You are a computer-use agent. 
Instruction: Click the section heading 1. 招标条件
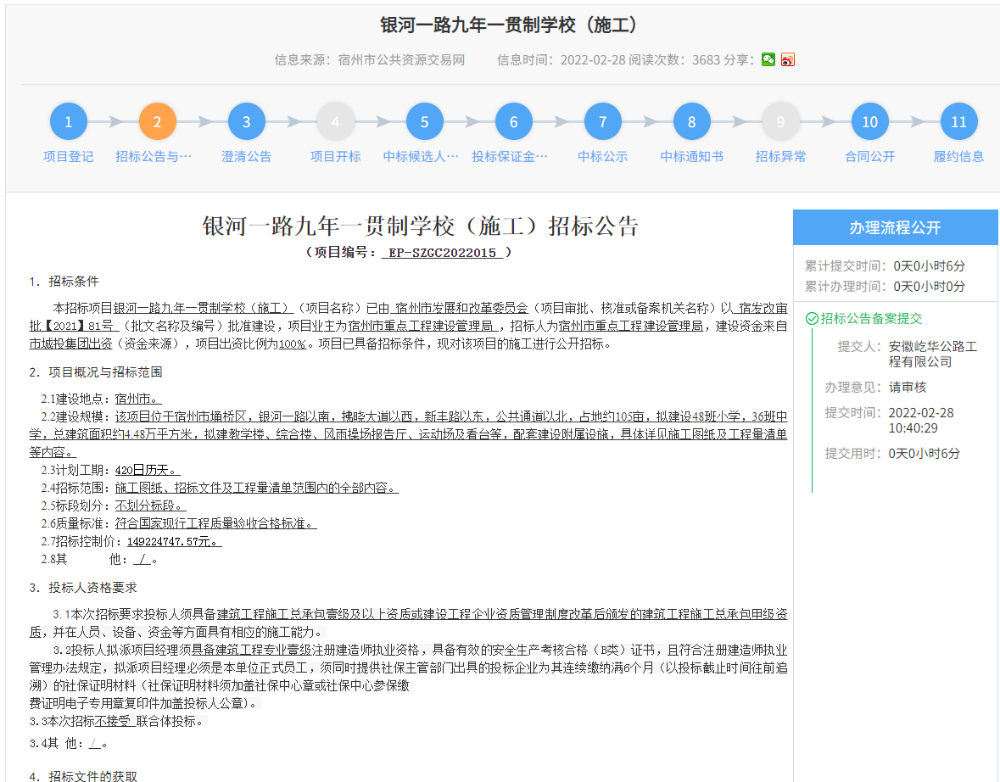click(64, 281)
